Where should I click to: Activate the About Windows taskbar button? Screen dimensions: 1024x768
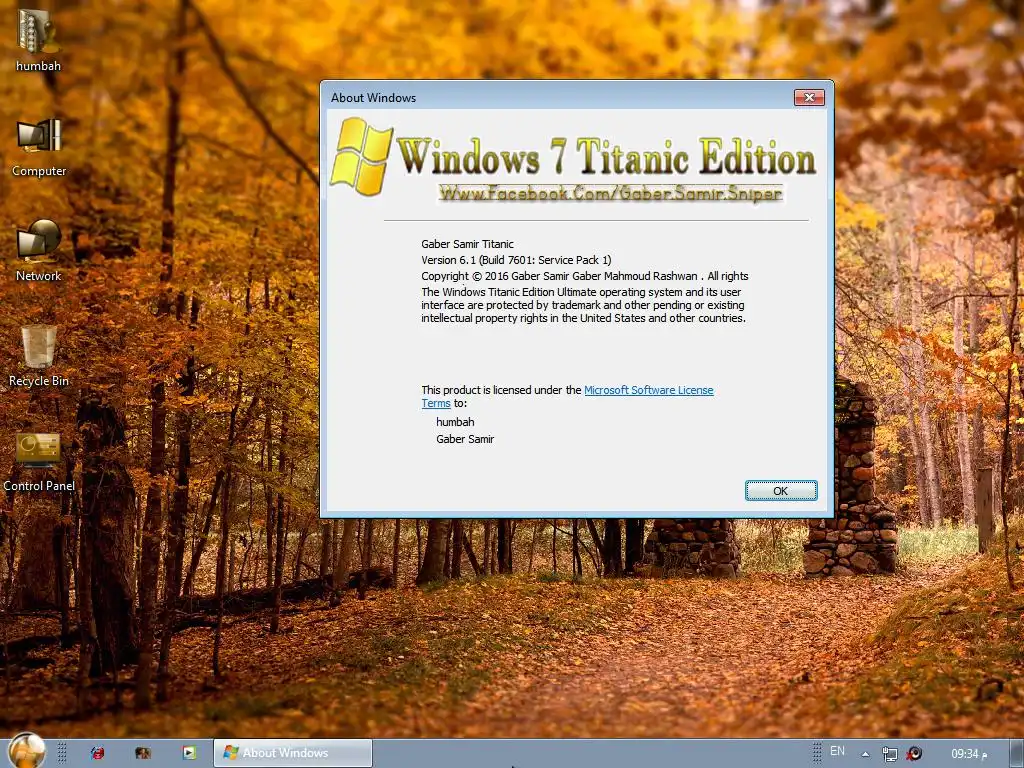[293, 753]
